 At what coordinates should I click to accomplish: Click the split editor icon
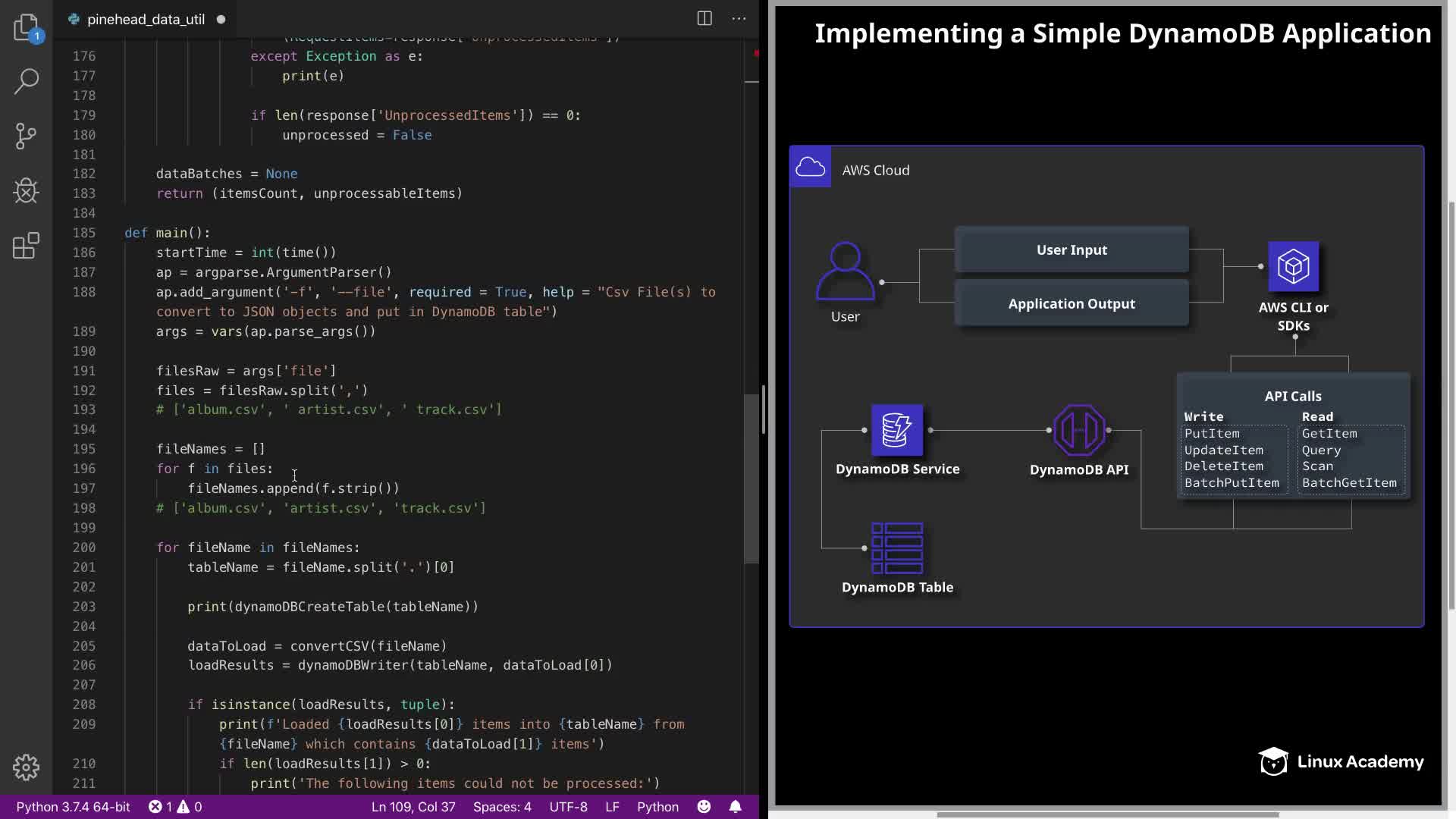[704, 19]
